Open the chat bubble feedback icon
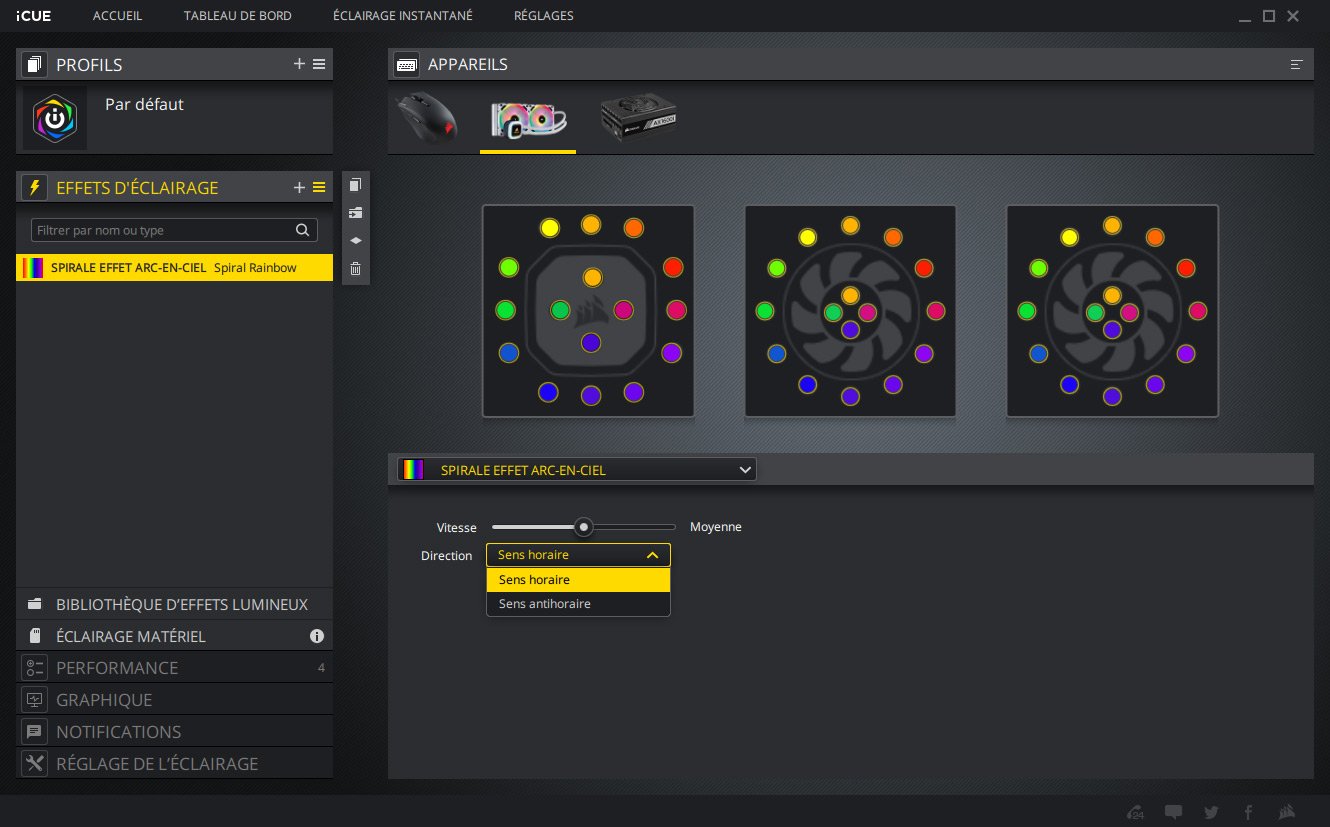The height and width of the screenshot is (827, 1330). click(1174, 811)
